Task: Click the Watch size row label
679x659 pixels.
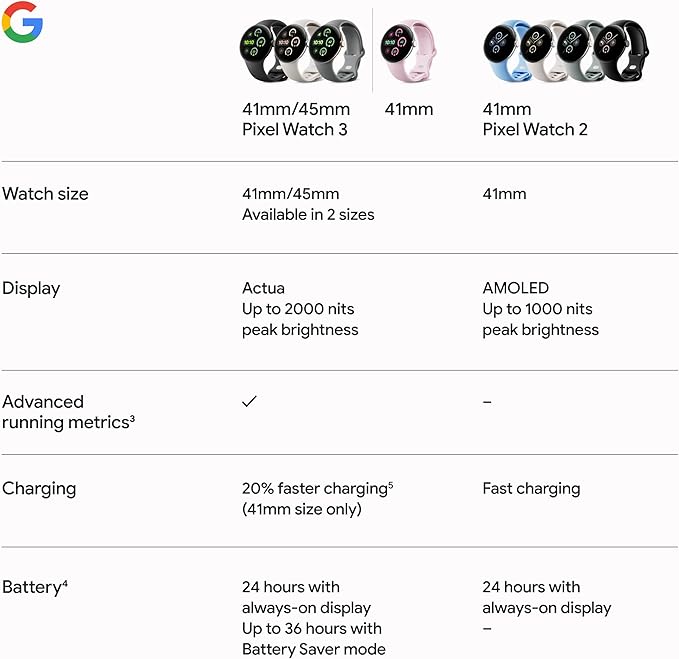Action: [45, 194]
